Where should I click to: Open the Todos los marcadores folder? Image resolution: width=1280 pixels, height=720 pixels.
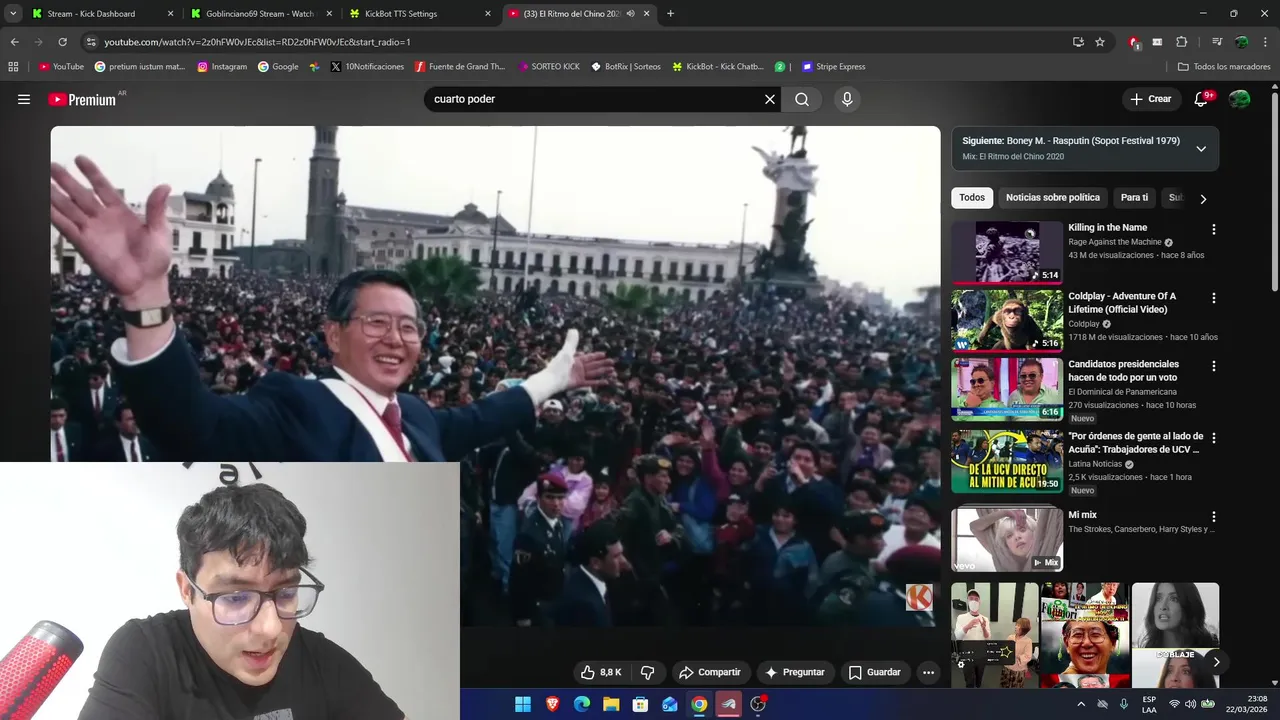[x=1224, y=67]
